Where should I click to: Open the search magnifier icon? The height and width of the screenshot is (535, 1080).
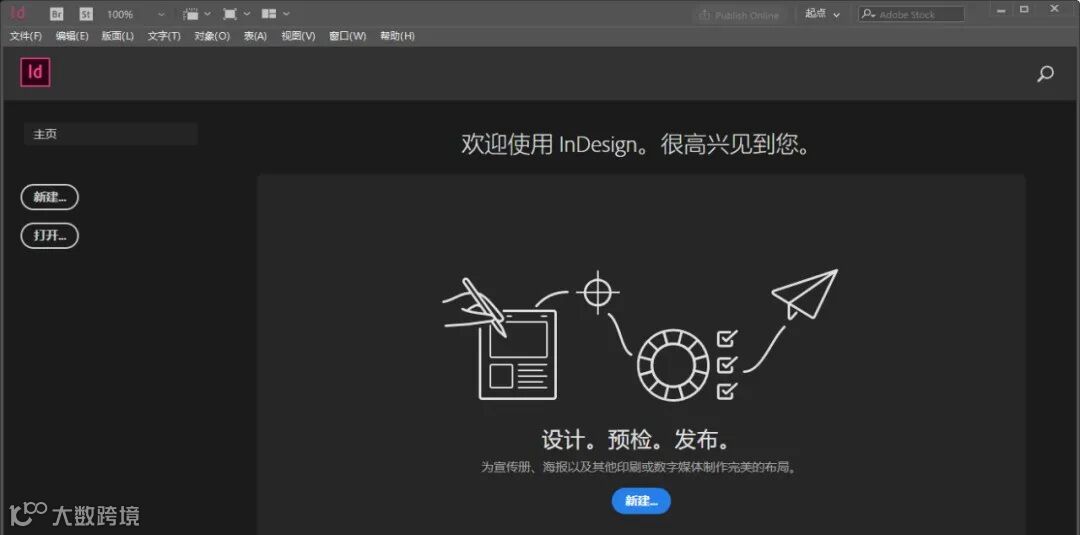click(1045, 74)
